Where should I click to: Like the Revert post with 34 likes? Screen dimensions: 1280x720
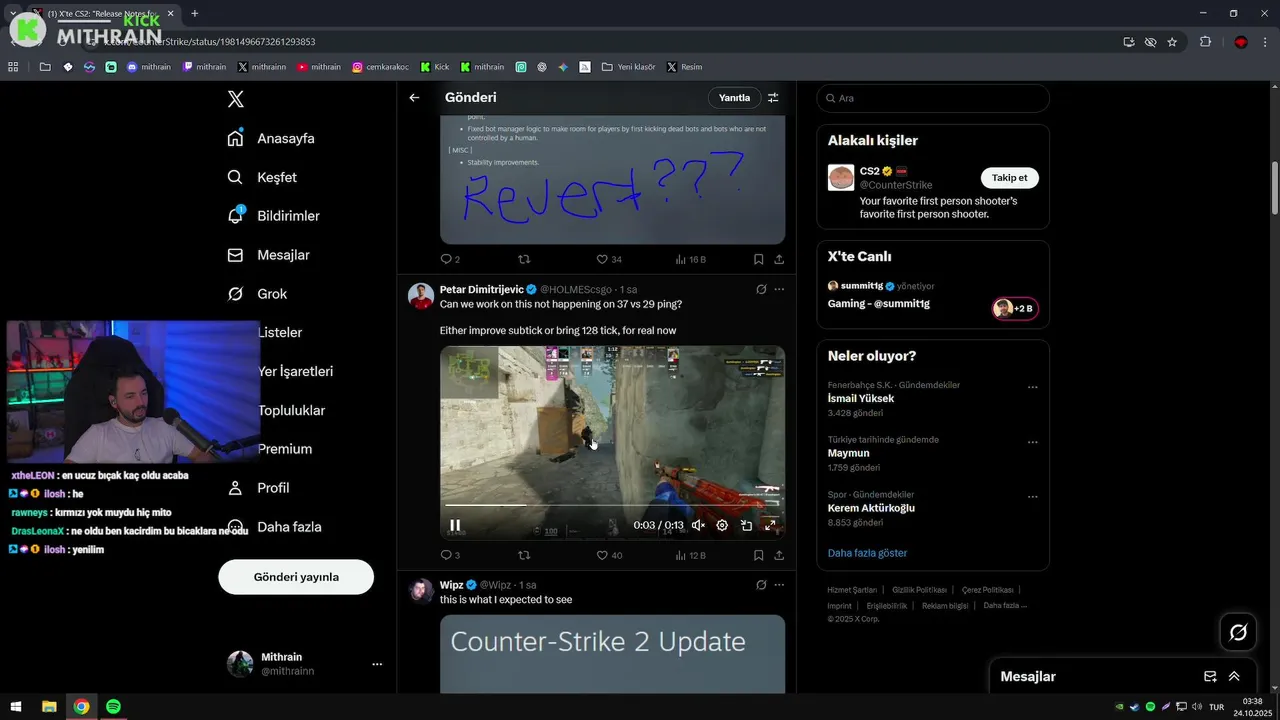[609, 259]
